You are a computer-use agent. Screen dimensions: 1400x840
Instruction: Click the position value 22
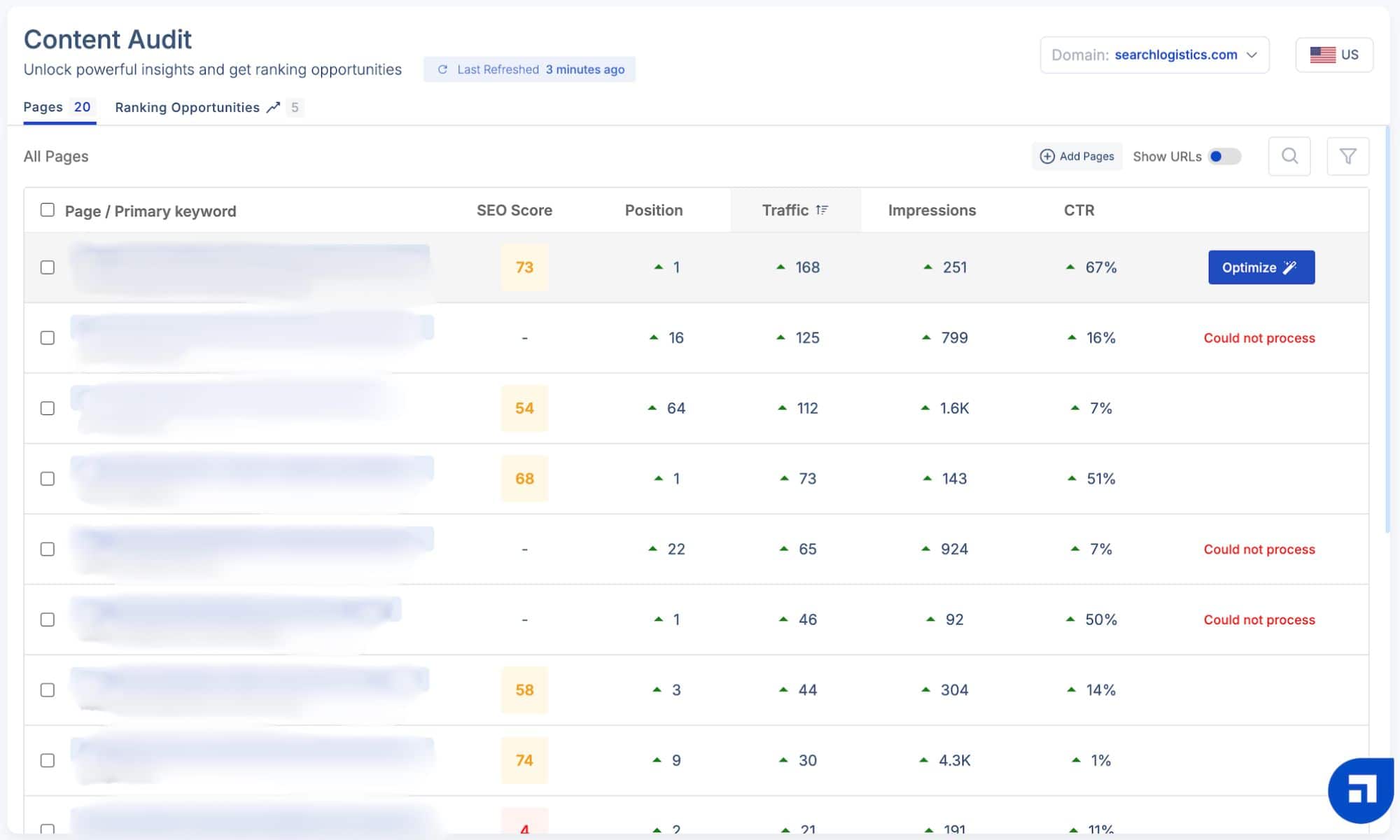[676, 549]
